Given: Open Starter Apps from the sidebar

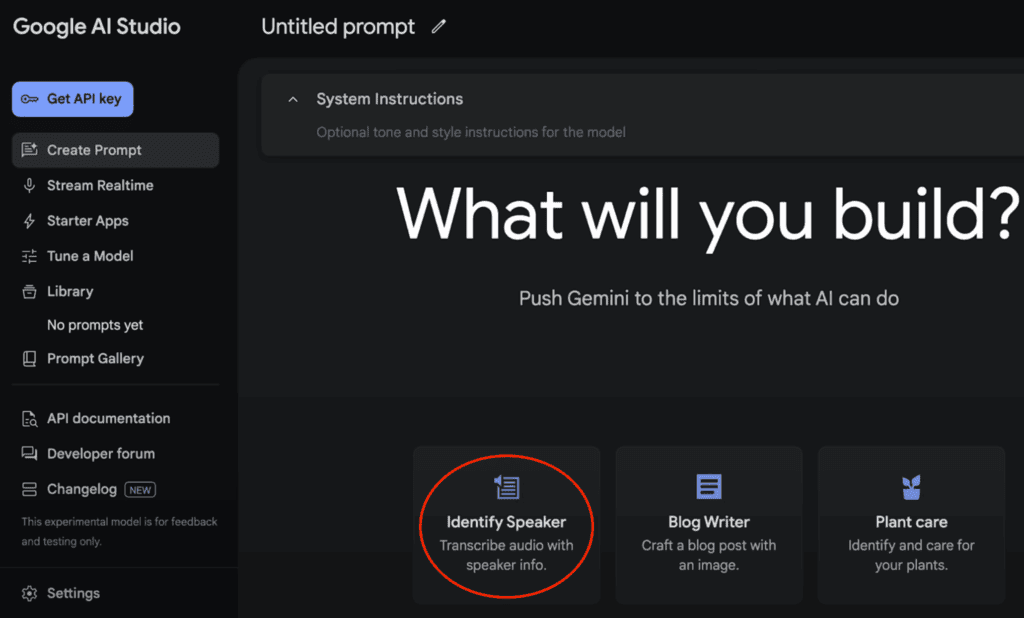Looking at the screenshot, I should pyautogui.click(x=116, y=221).
